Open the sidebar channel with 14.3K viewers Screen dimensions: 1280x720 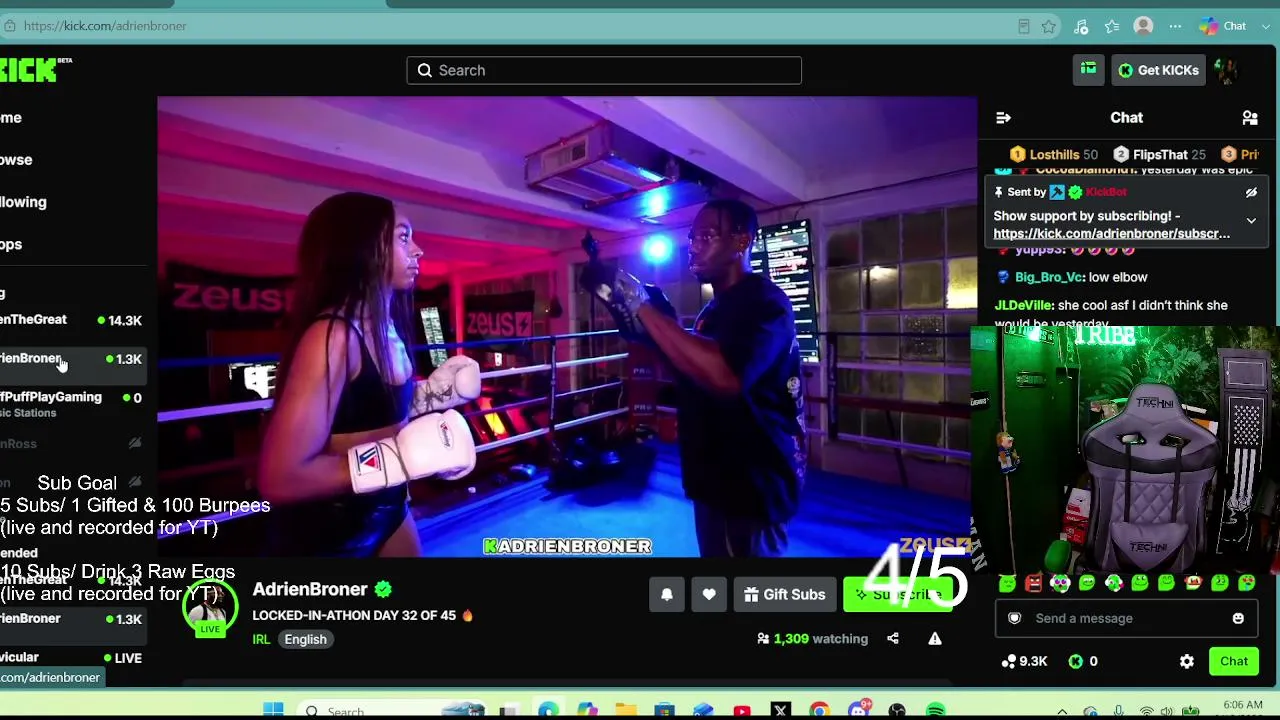(x=72, y=321)
